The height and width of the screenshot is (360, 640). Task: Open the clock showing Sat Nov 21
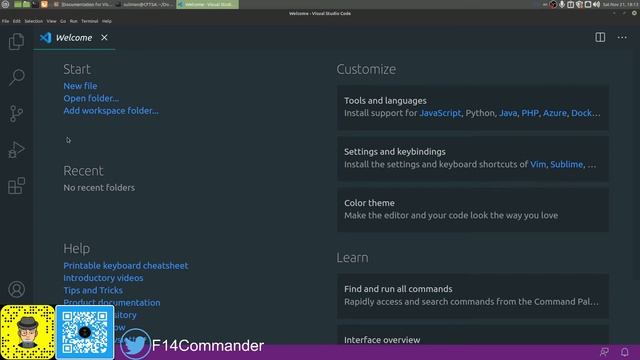[620, 4]
